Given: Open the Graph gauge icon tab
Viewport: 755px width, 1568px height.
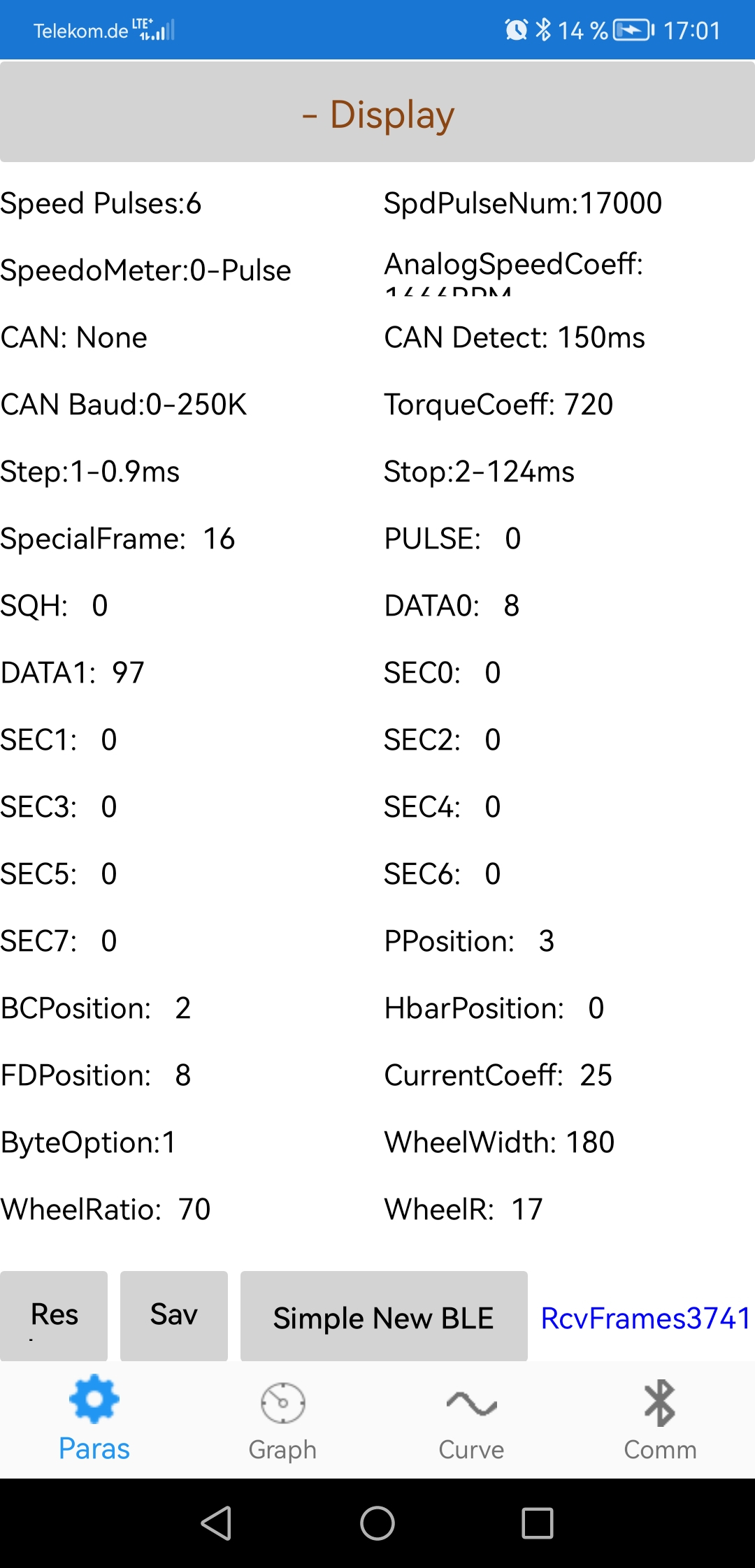Looking at the screenshot, I should pyautogui.click(x=282, y=1418).
